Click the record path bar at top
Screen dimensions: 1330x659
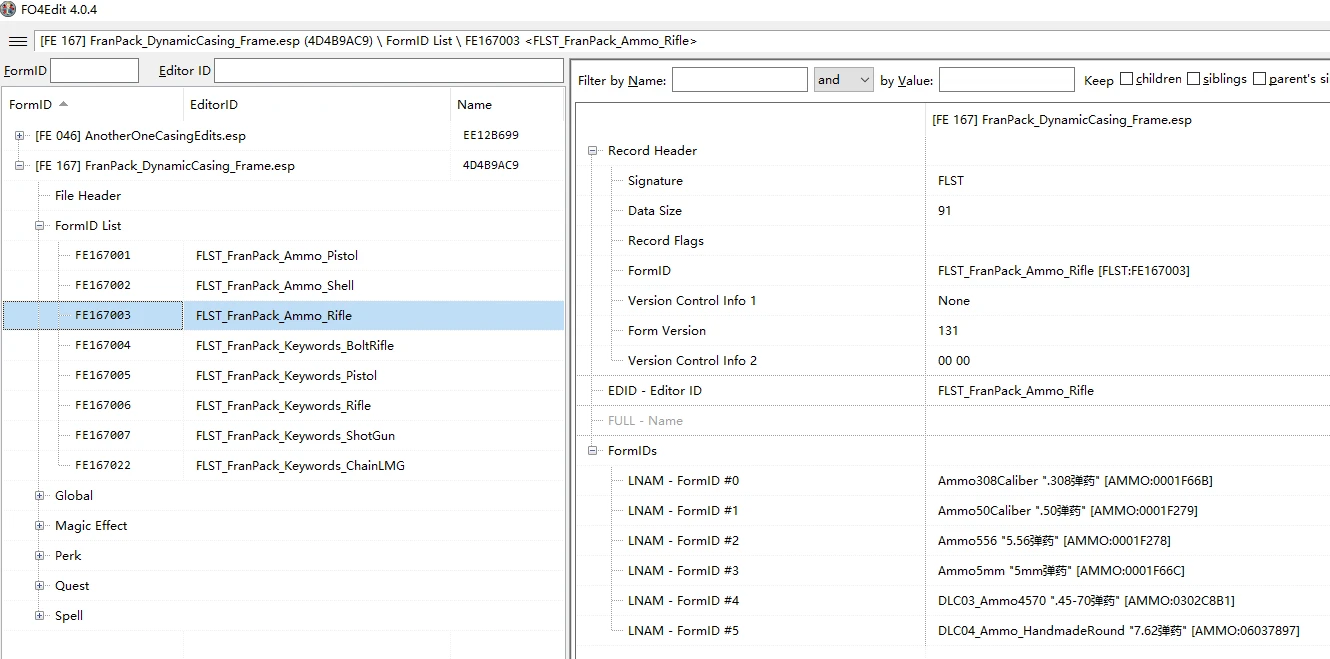coord(682,41)
